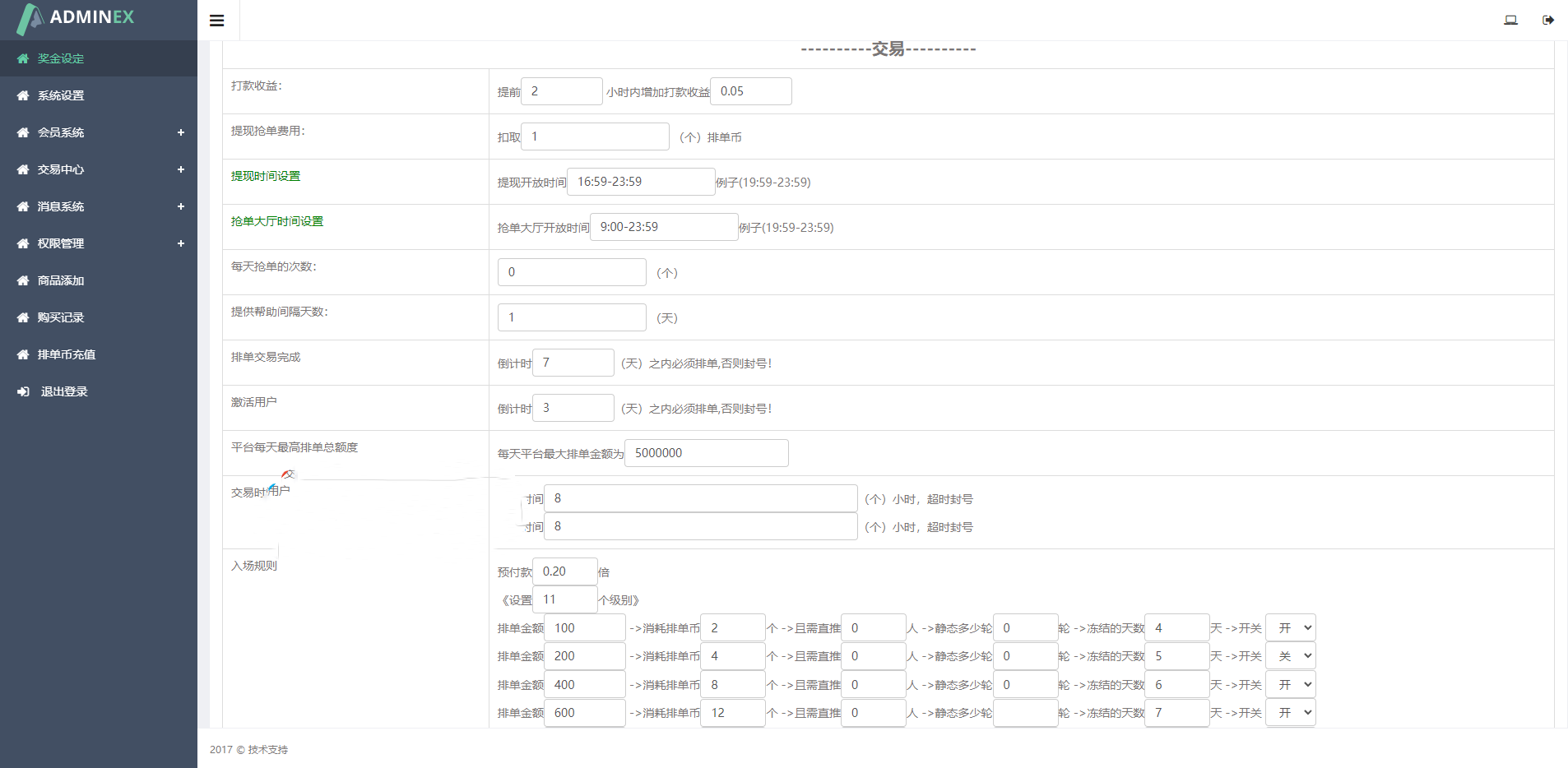Expand the 交易中心 submenu
Image resolution: width=1568 pixels, height=768 pixels.
[x=180, y=169]
